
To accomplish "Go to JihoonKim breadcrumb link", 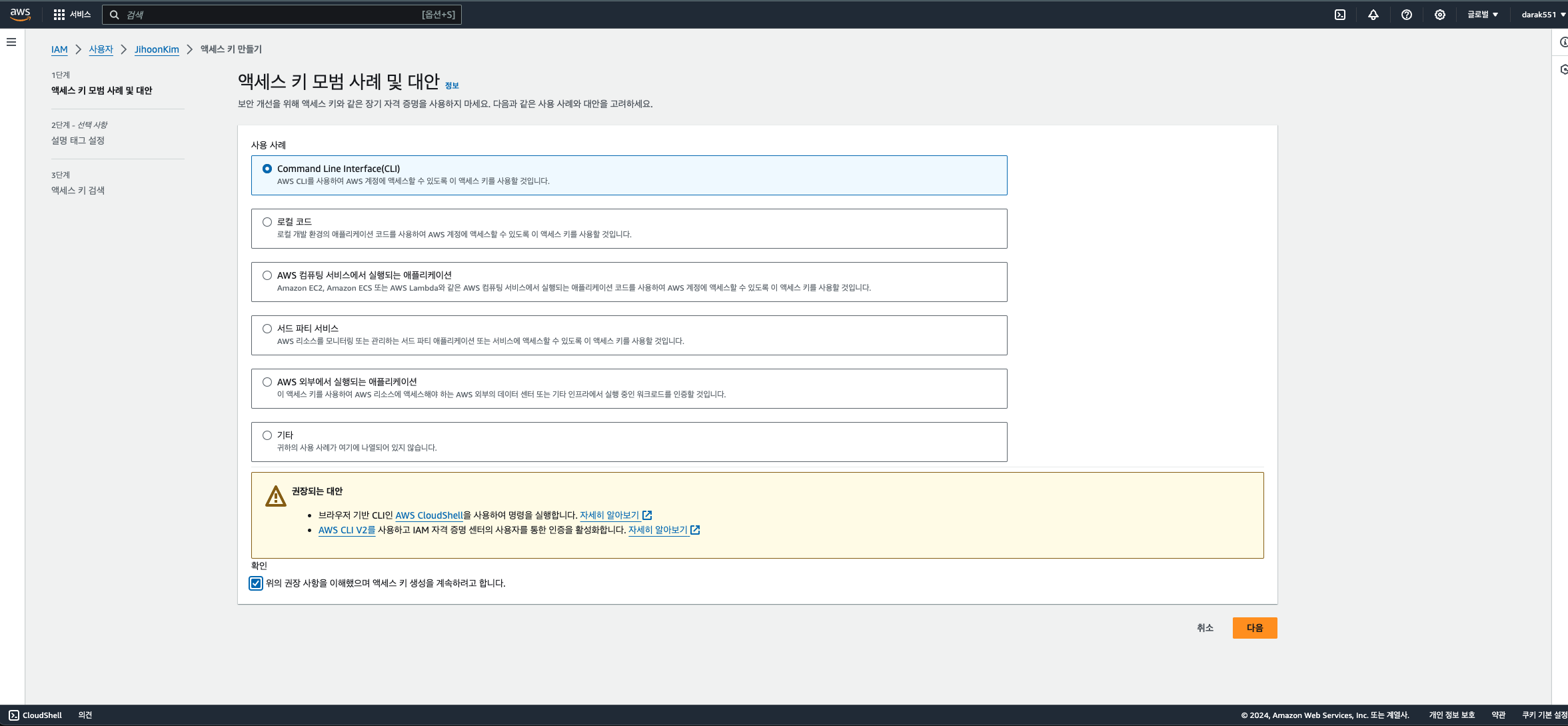I will tap(157, 49).
